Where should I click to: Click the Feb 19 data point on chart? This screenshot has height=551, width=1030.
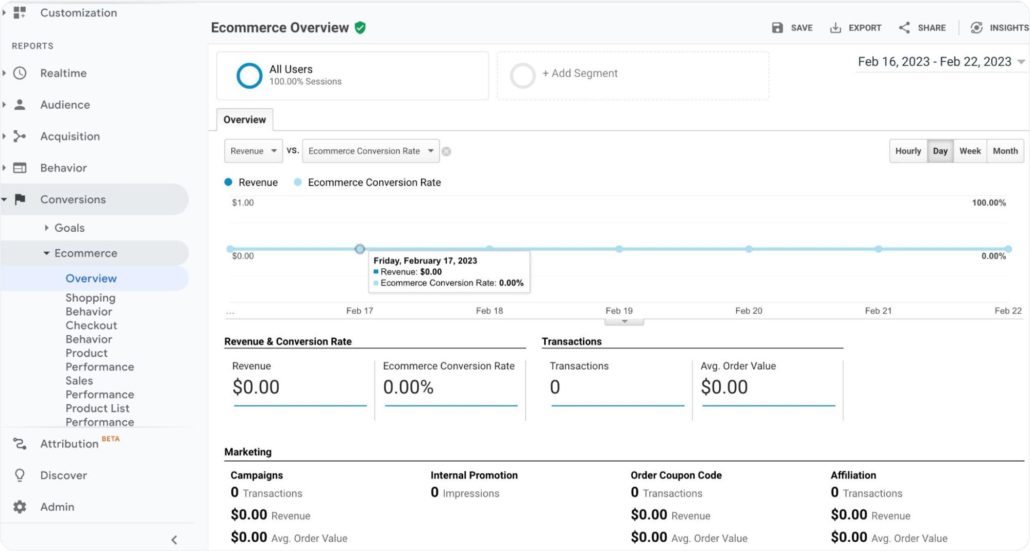(x=619, y=249)
